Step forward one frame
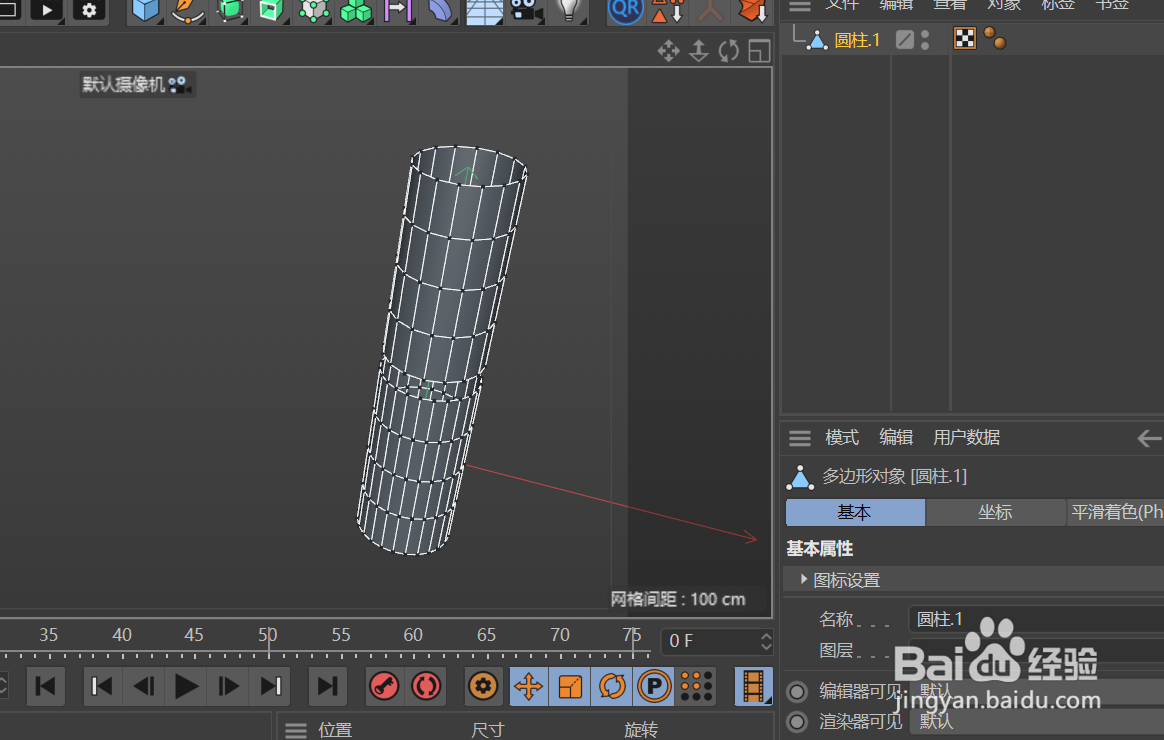This screenshot has width=1164, height=740. tap(229, 687)
